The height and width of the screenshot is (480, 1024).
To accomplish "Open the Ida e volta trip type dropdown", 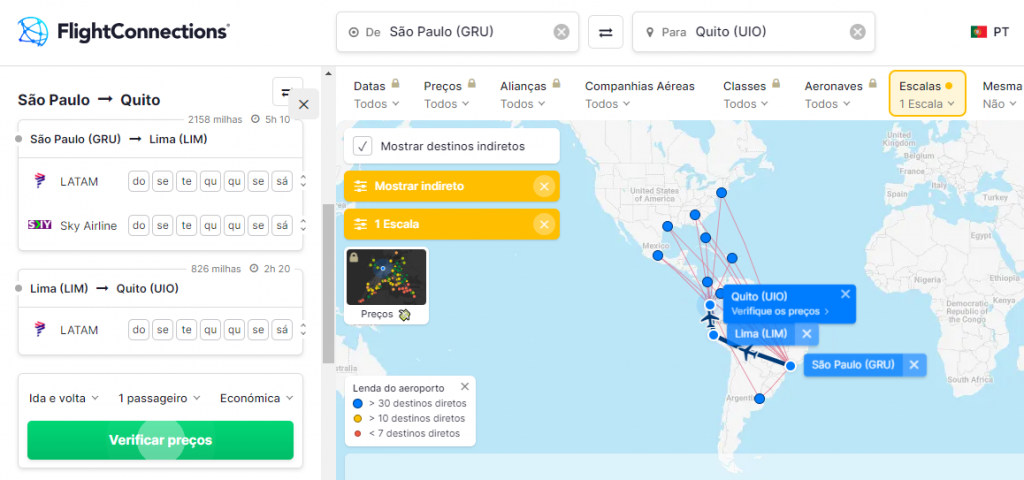I will pos(64,398).
